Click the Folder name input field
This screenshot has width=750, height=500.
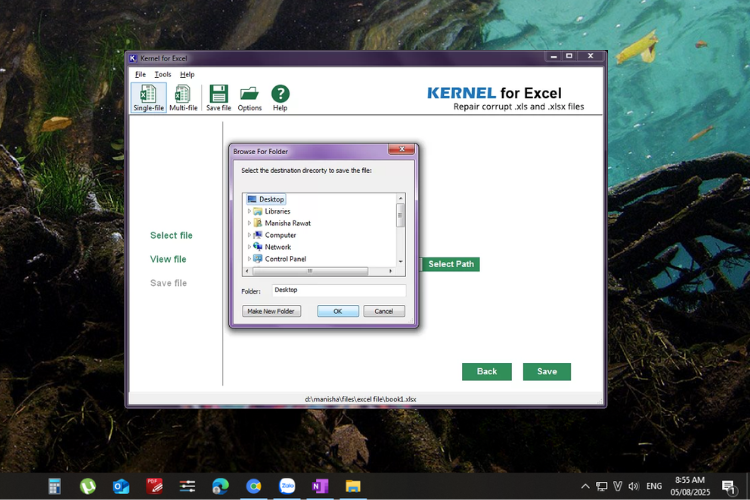point(339,290)
